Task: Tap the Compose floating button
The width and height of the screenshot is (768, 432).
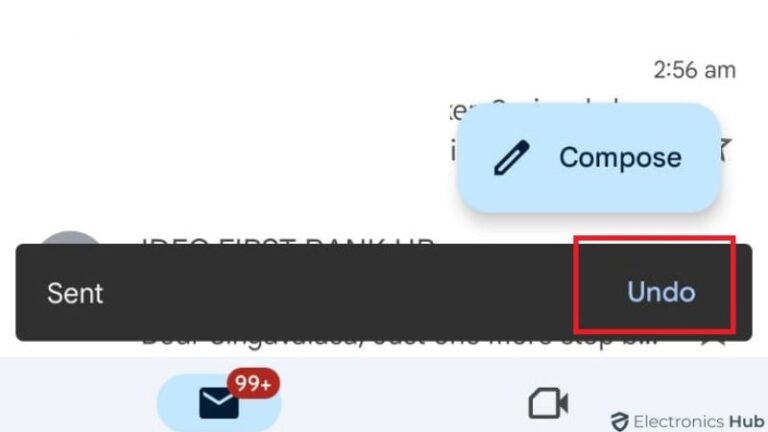Action: 589,158
